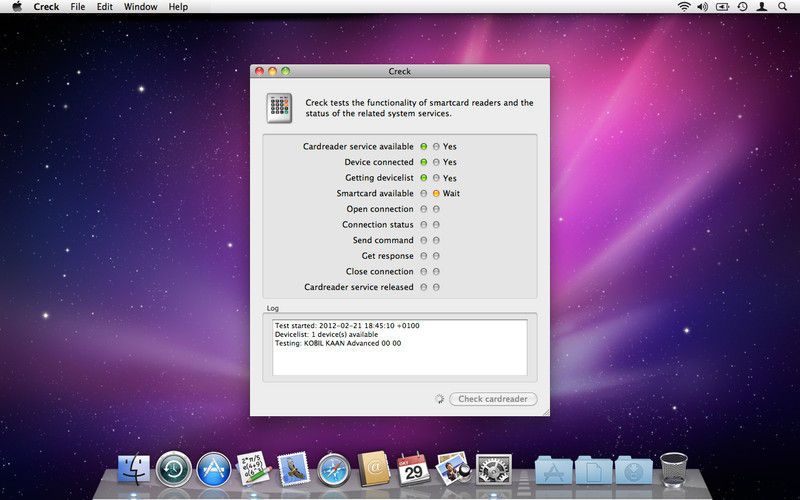Click 'Testing: KOBIL KAAN Advanced 00 00' log line
The width and height of the screenshot is (800, 500).
(338, 343)
